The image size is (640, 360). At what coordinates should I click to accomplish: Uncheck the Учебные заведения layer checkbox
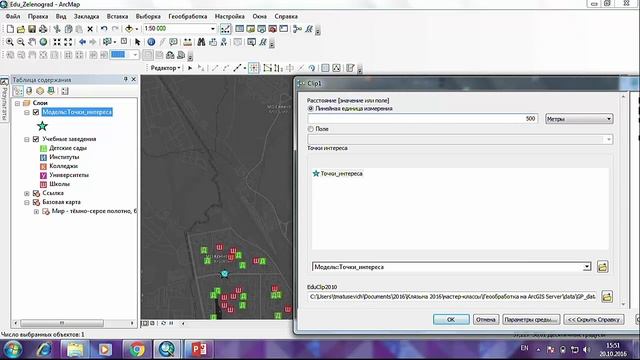pos(36,139)
